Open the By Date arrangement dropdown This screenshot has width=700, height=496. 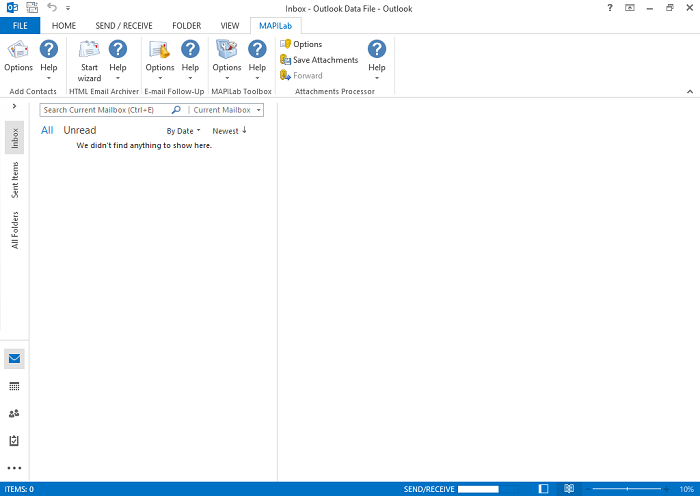[x=183, y=131]
